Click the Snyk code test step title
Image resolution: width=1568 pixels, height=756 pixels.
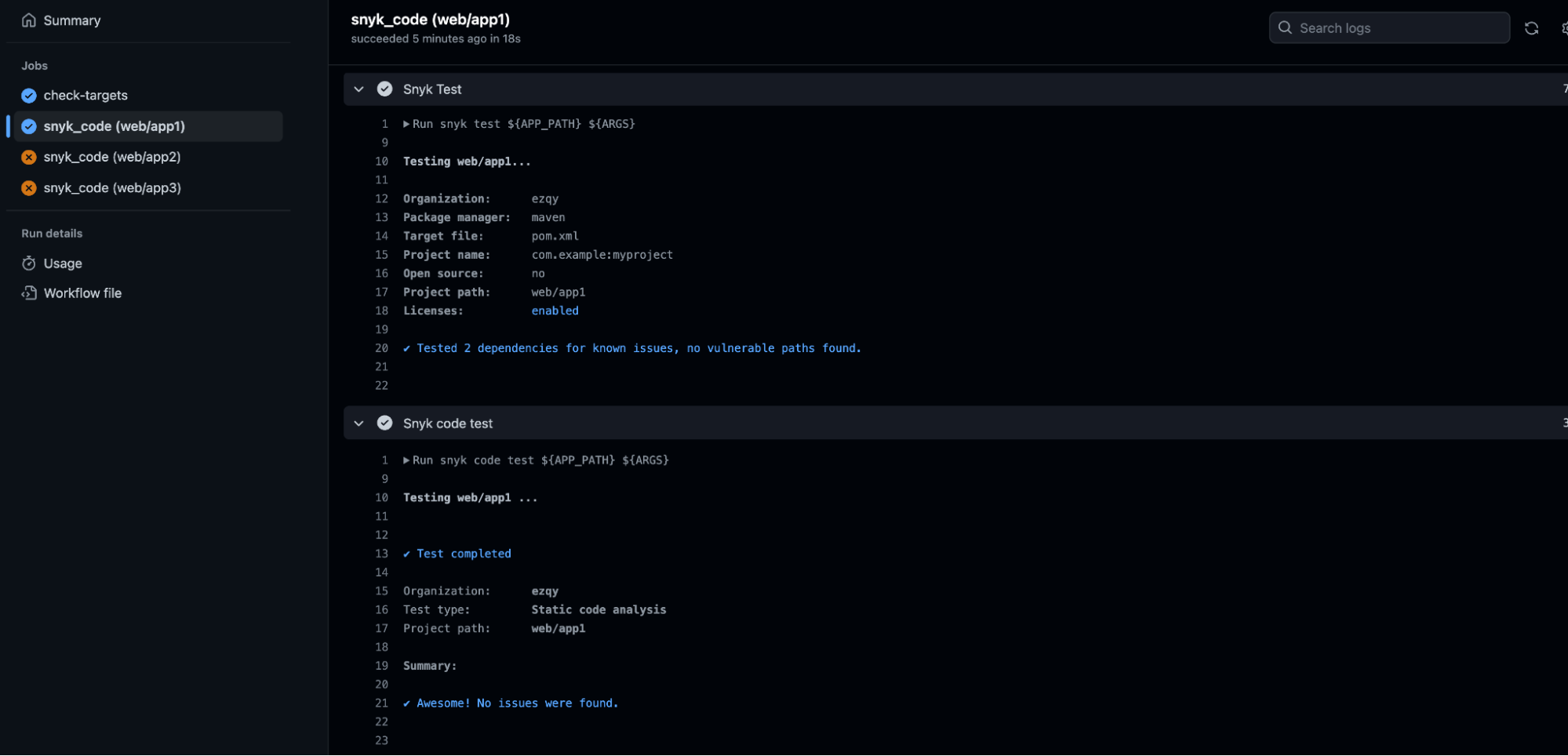(448, 423)
